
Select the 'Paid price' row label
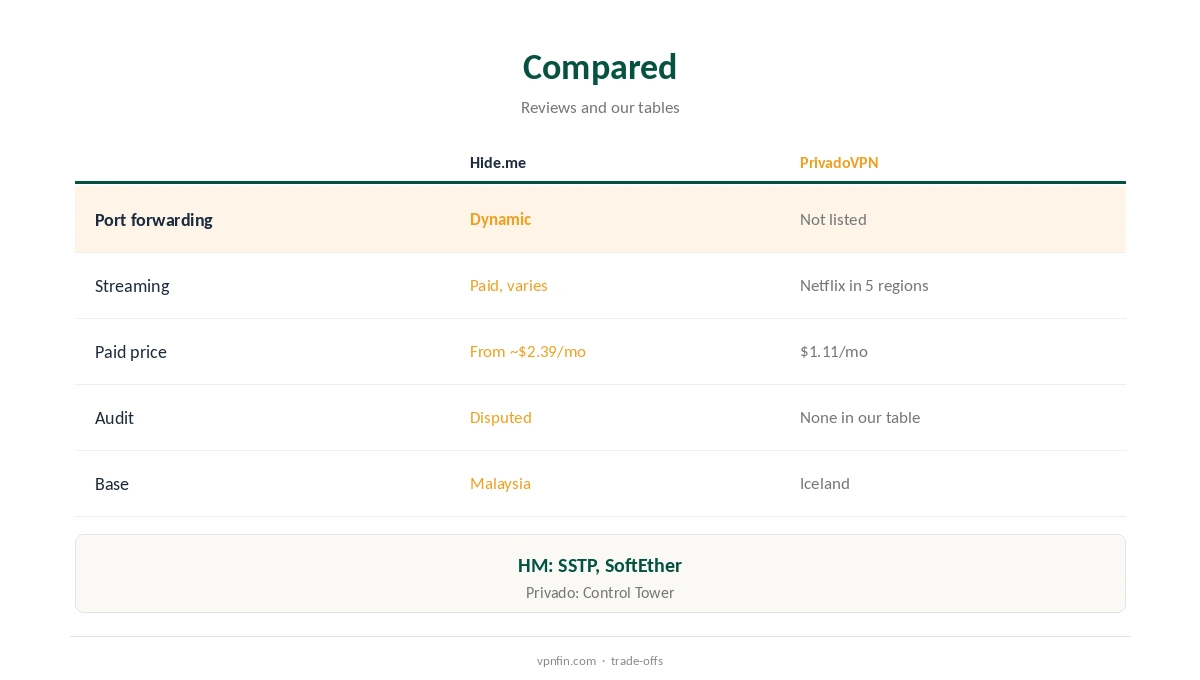[x=131, y=352]
